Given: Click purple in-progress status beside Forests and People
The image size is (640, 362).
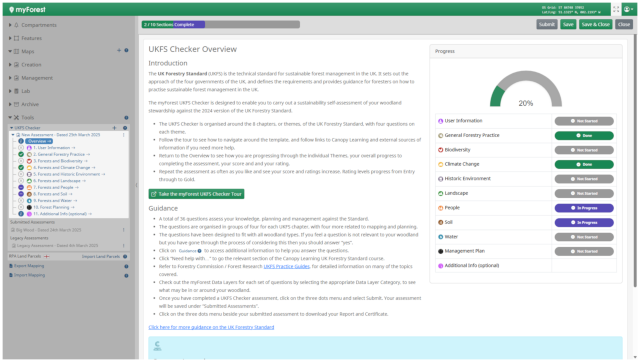Looking at the screenshot, I should 21,187.
